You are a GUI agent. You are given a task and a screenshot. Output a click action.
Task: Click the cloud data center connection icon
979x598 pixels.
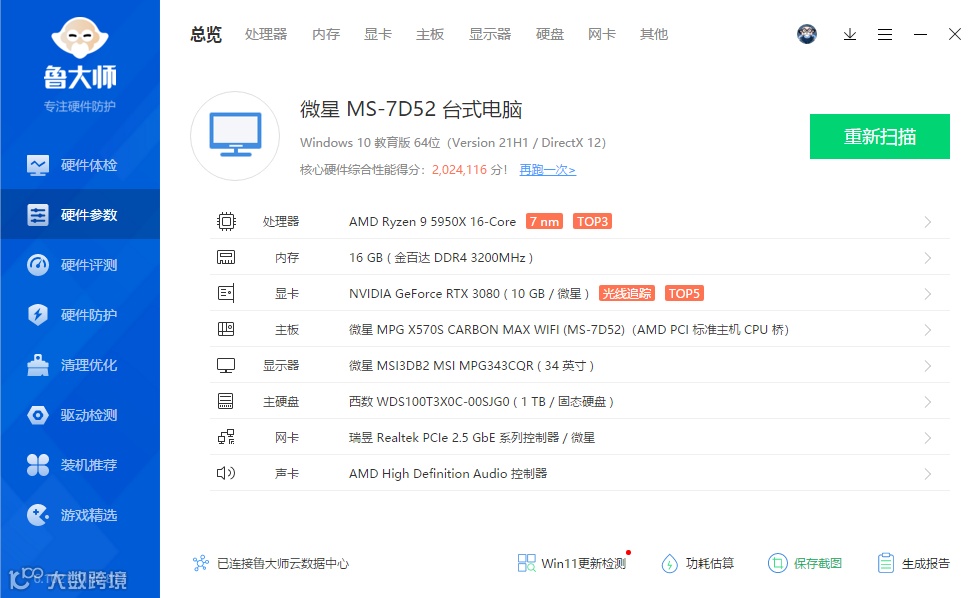pos(200,564)
